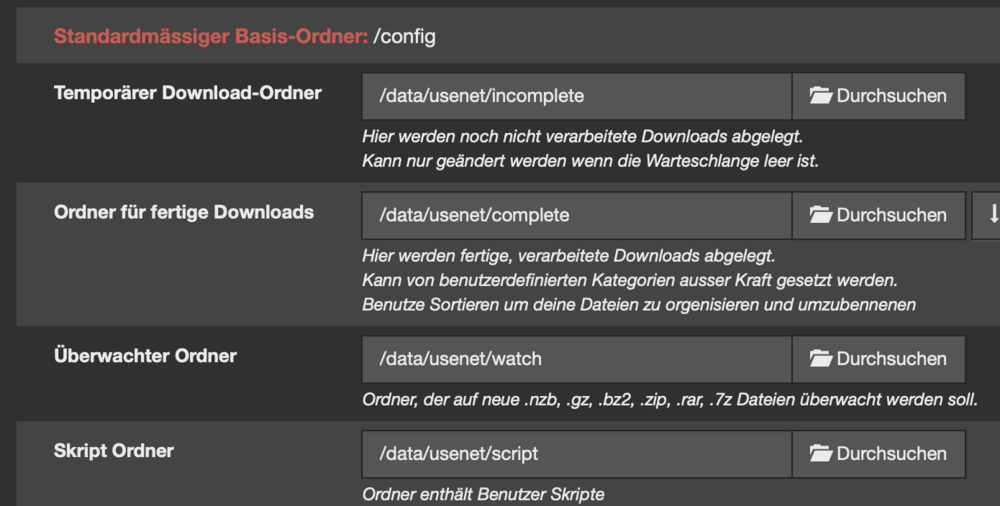Click the hint about Warteschlange being empty
Image resolution: width=1000 pixels, height=506 pixels.
coord(590,161)
